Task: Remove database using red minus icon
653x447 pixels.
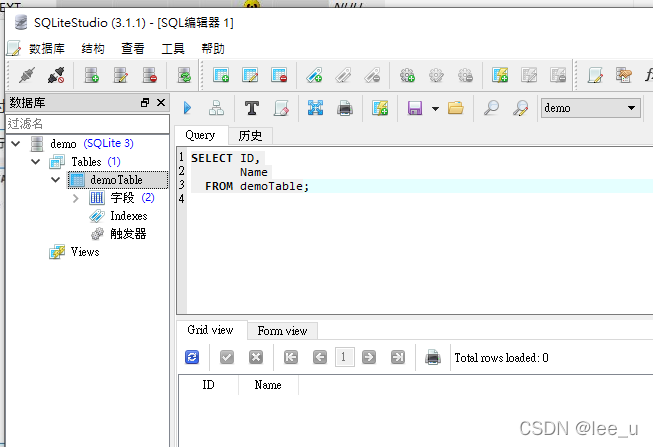Action: tap(150, 75)
